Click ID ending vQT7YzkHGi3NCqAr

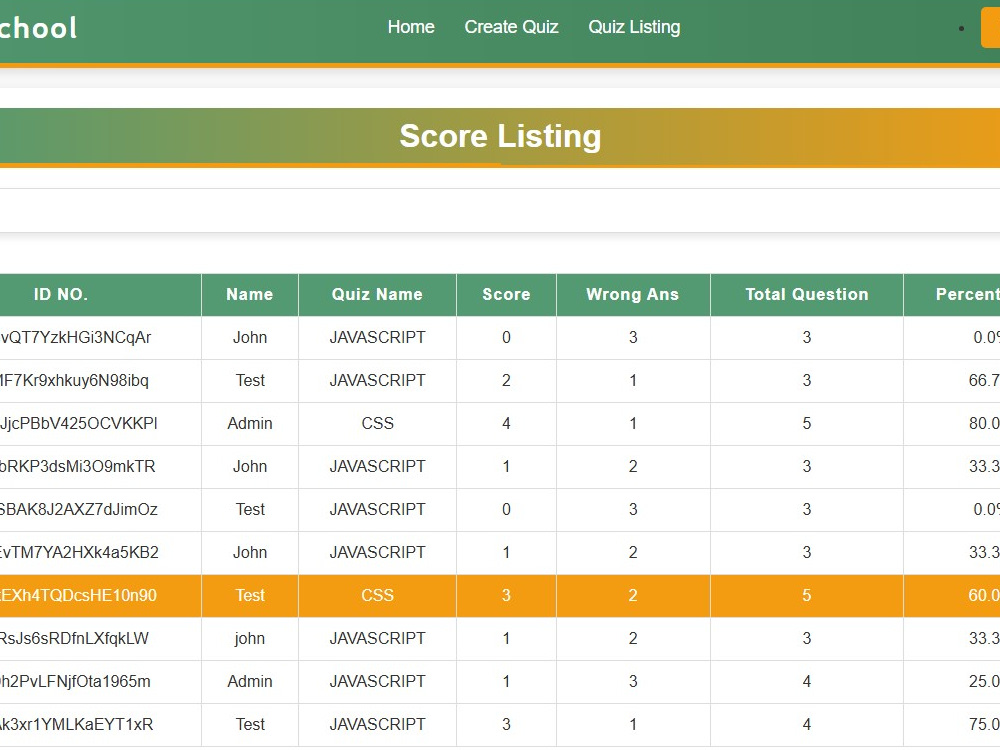click(x=75, y=337)
